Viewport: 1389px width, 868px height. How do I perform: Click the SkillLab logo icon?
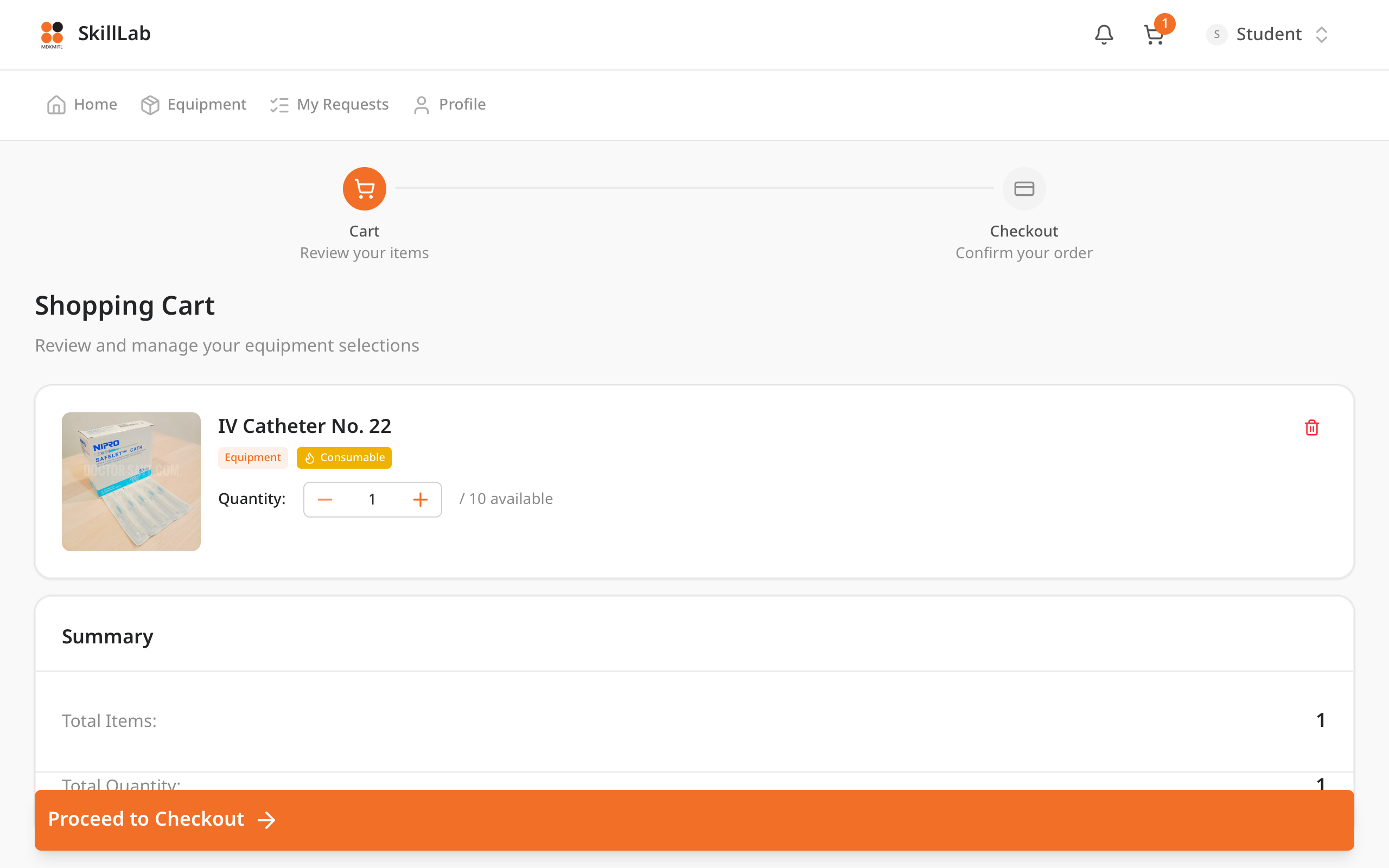click(x=52, y=34)
